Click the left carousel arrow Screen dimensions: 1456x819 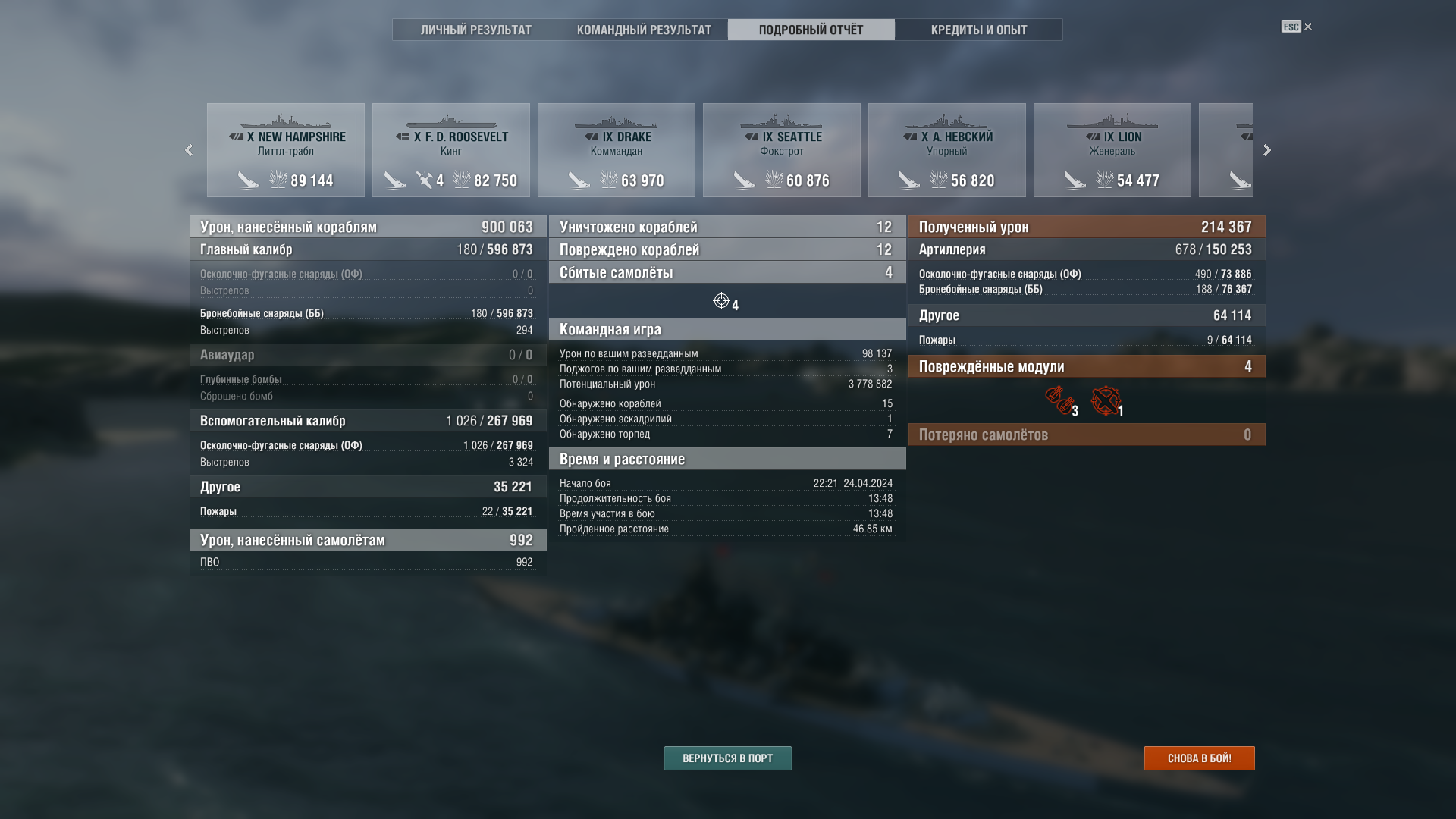coord(189,150)
